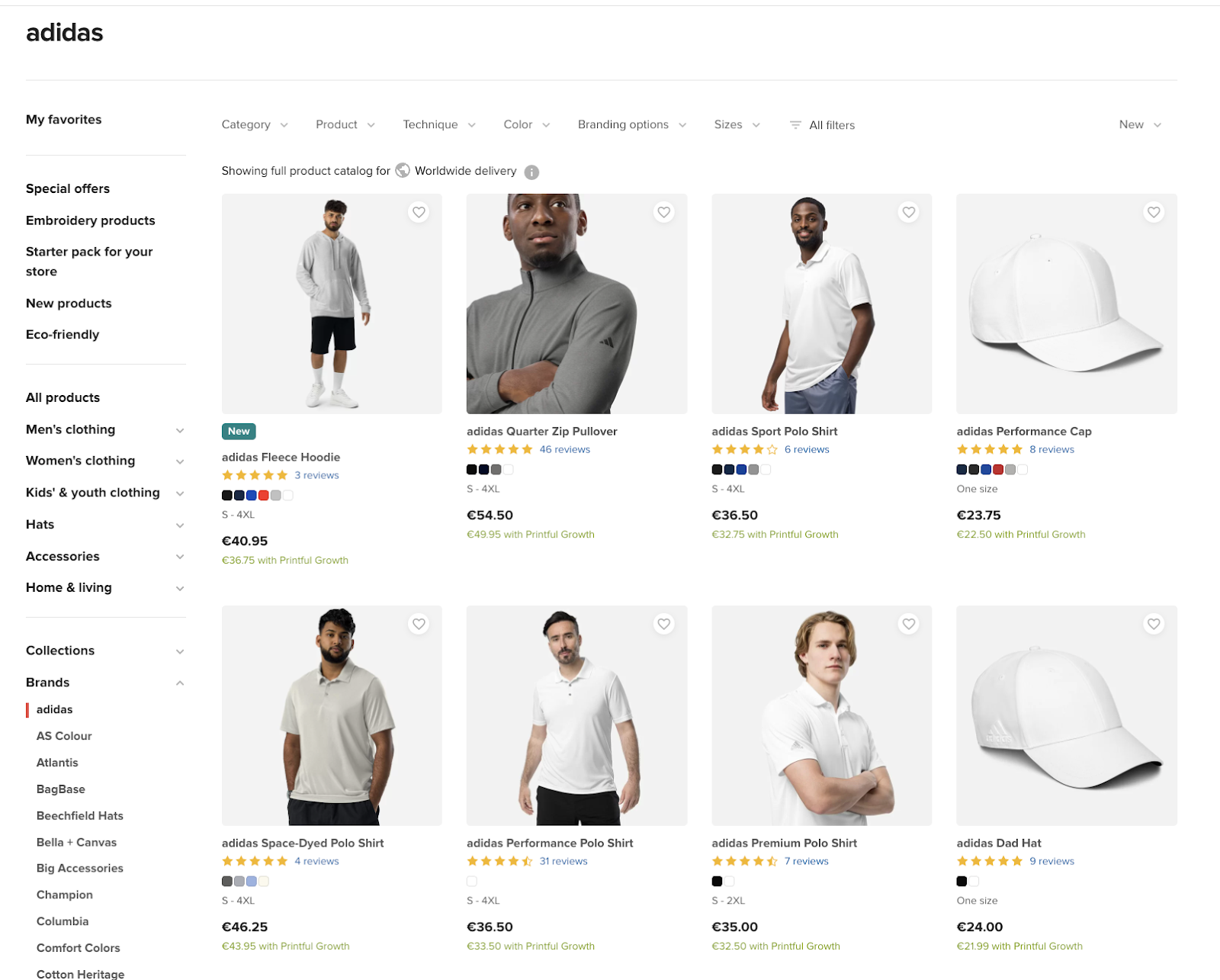
Task: Go to My favorites
Action: pos(63,119)
